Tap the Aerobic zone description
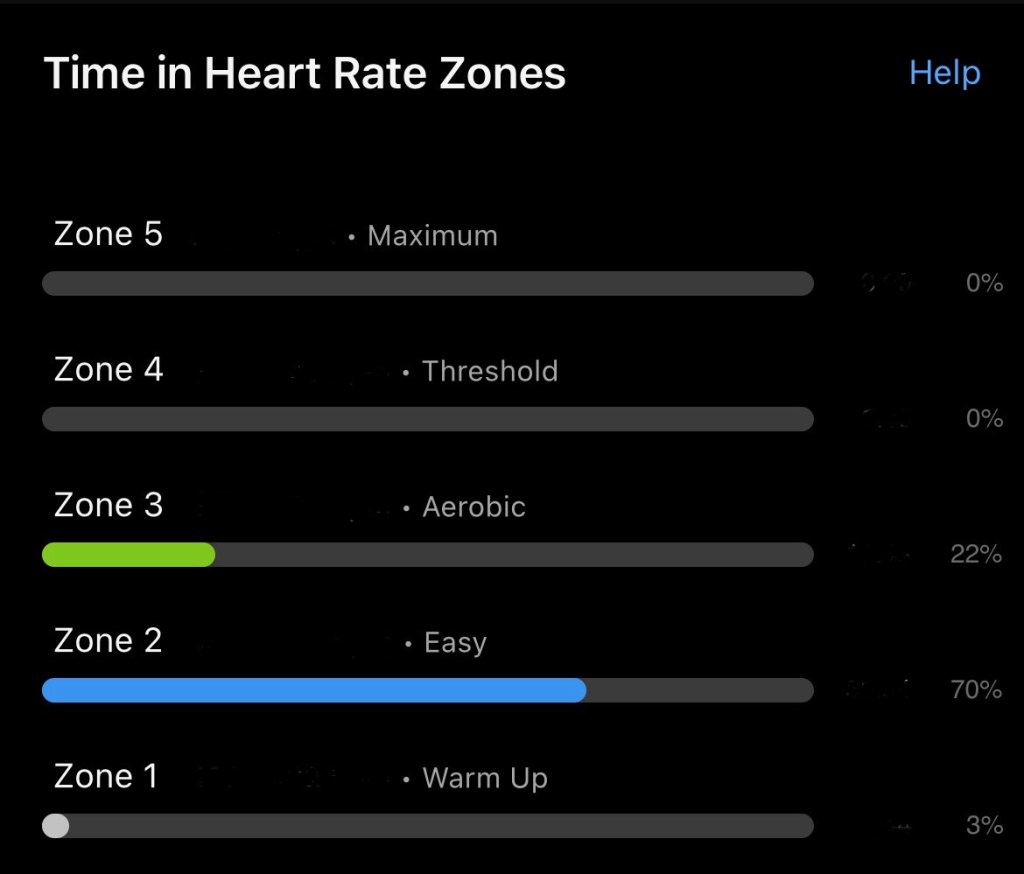 (x=473, y=507)
